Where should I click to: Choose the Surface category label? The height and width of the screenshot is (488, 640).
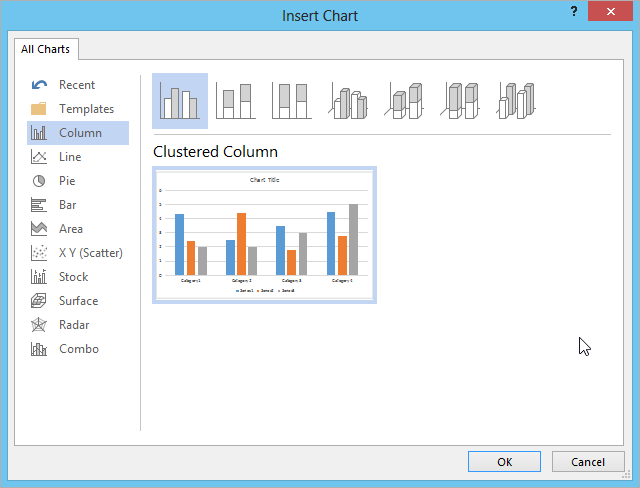tap(78, 301)
